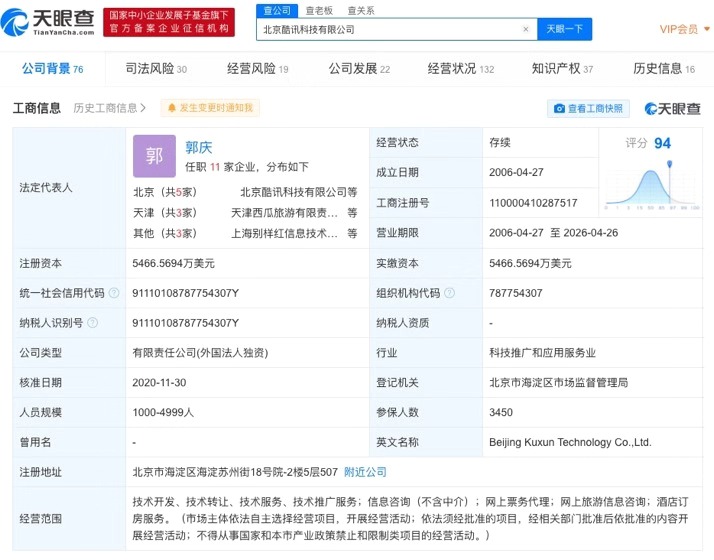The image size is (714, 560).
Task: Open the 知识产权 section tab
Action: click(562, 69)
